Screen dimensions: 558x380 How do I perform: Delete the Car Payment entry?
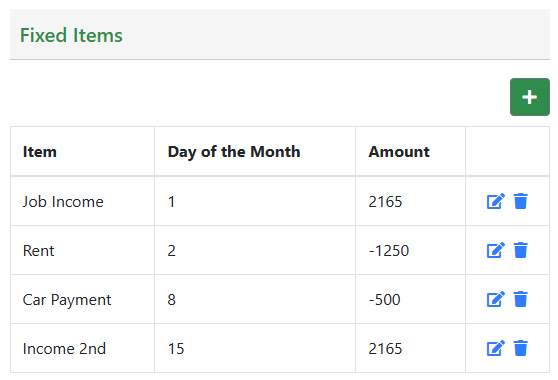pyautogui.click(x=520, y=299)
